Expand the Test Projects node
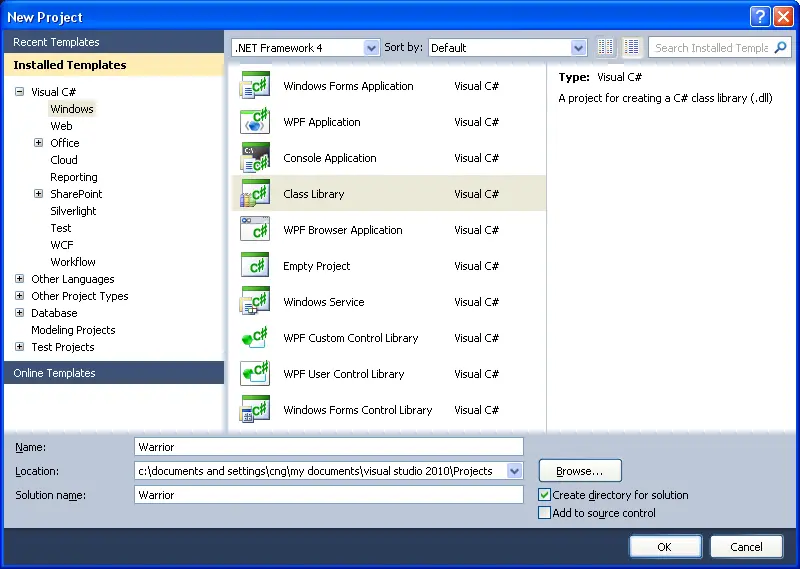Screen dimensions: 800x569 19,347
